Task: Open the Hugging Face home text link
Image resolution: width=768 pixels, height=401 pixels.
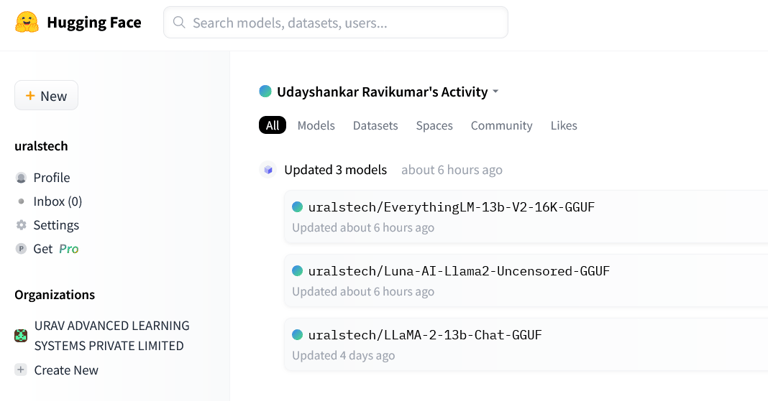Action: pos(94,23)
